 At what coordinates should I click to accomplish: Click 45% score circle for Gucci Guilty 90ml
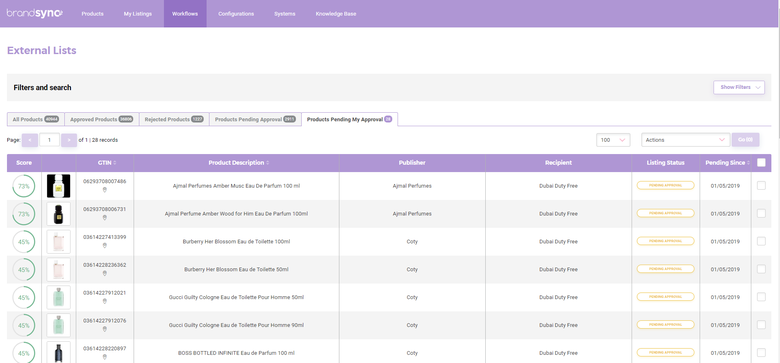pyautogui.click(x=24, y=325)
